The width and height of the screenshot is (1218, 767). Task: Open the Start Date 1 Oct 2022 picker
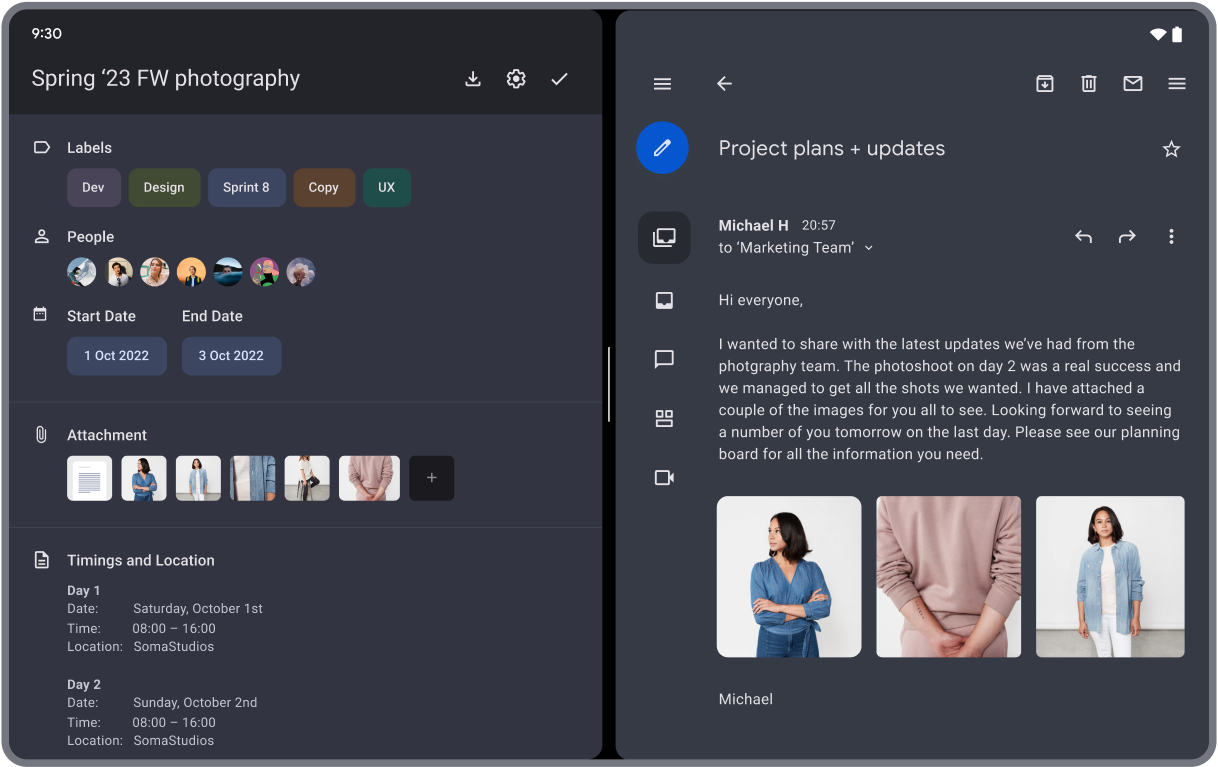(x=117, y=356)
